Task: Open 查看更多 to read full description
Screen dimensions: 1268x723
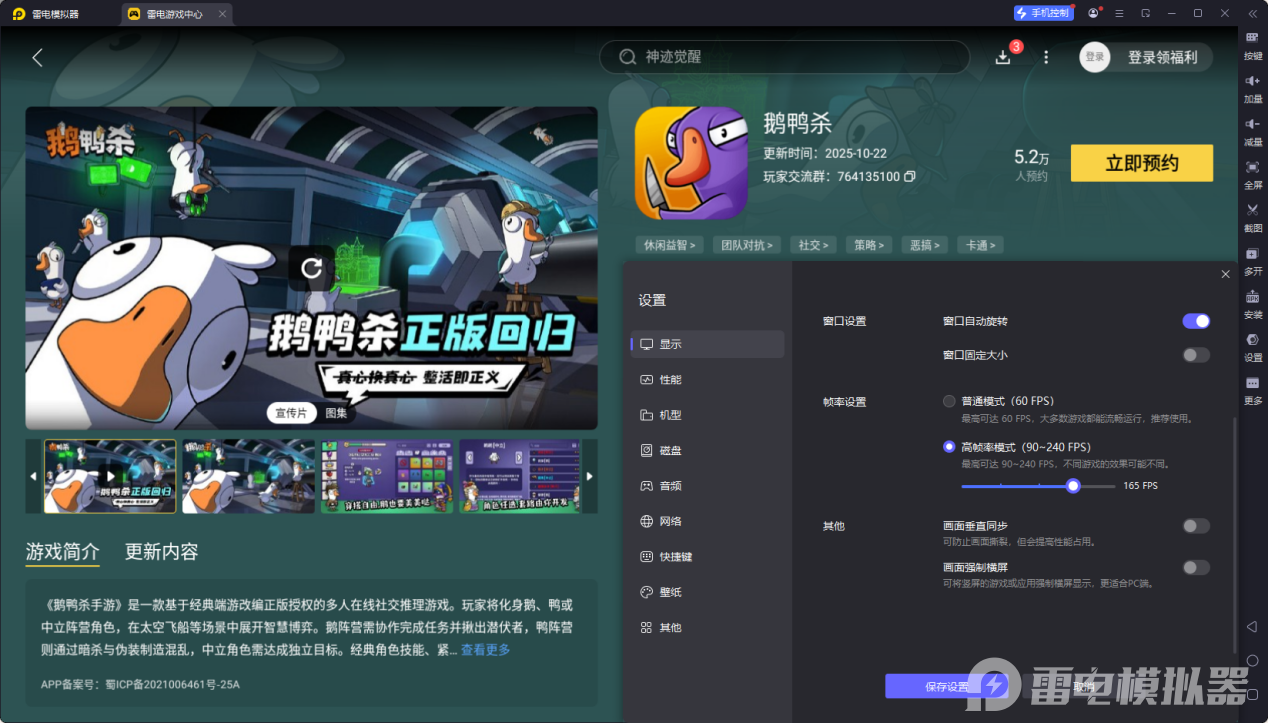Action: click(x=484, y=648)
